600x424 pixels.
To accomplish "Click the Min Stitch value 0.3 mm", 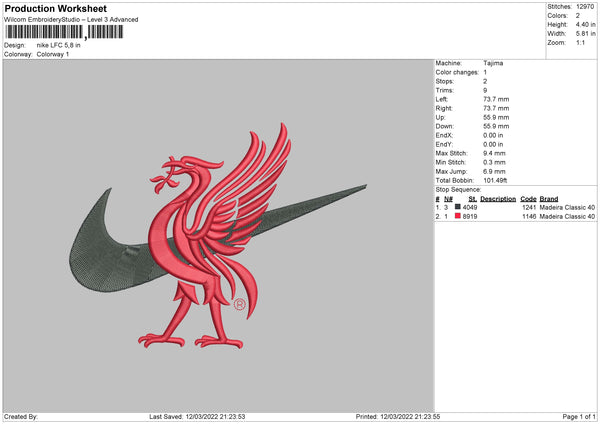I will (x=494, y=162).
